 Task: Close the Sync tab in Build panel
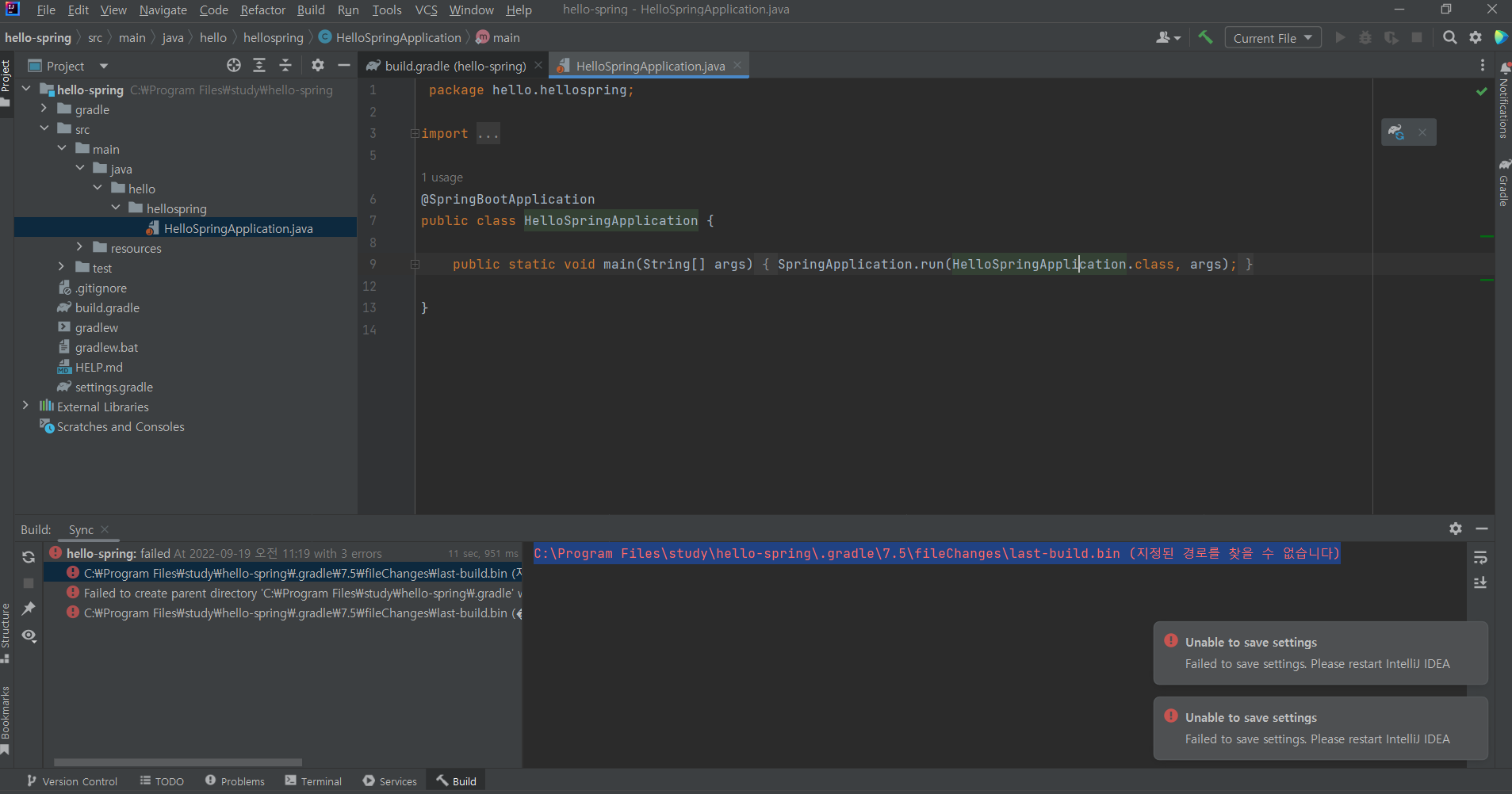(x=105, y=529)
